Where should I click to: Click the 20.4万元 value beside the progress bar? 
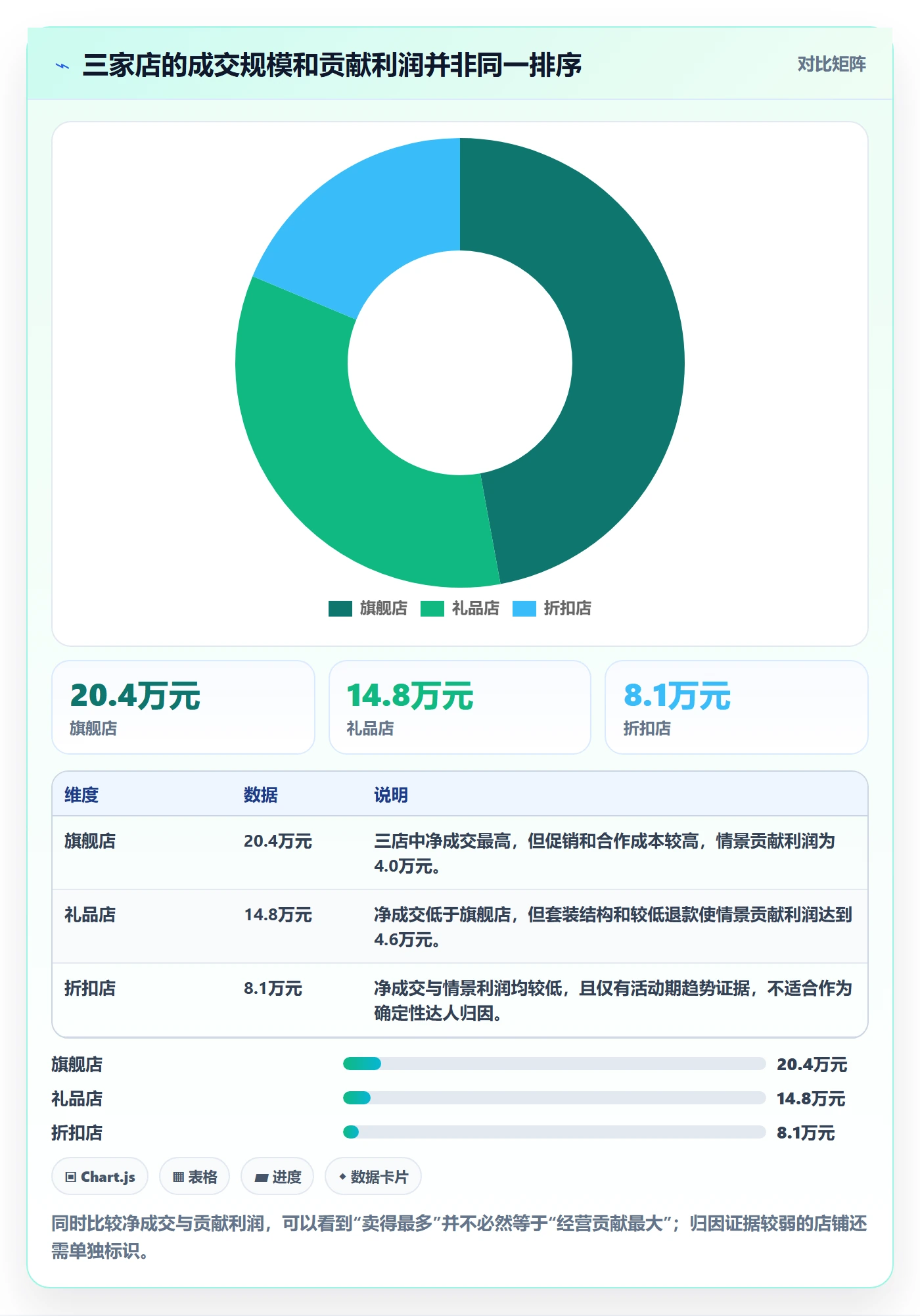coord(812,1064)
